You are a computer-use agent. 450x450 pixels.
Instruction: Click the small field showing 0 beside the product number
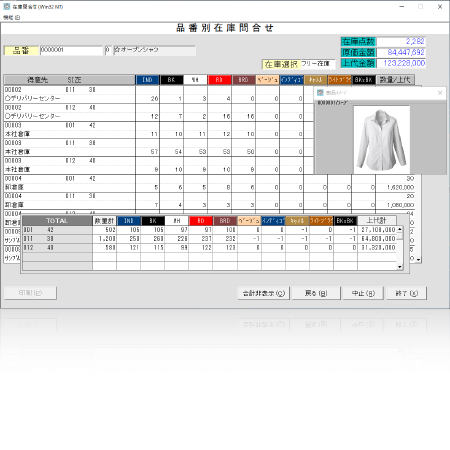pyautogui.click(x=108, y=50)
